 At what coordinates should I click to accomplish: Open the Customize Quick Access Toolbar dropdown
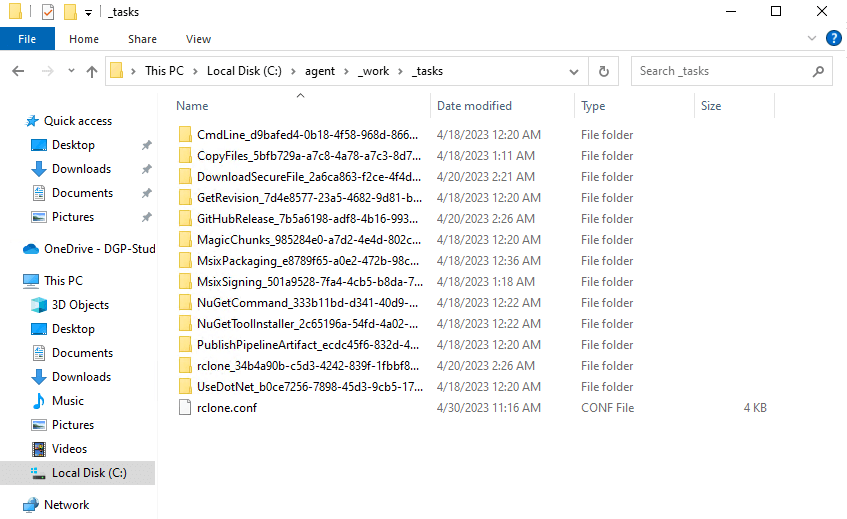point(88,12)
